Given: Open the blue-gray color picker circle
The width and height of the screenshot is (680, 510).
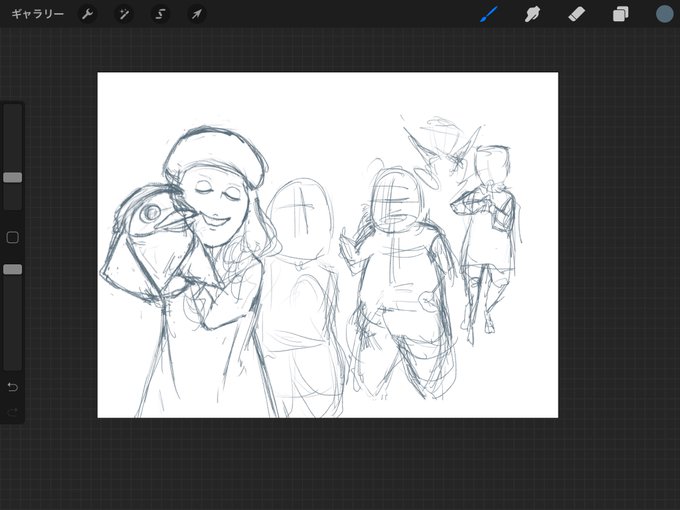Looking at the screenshot, I should (x=664, y=14).
